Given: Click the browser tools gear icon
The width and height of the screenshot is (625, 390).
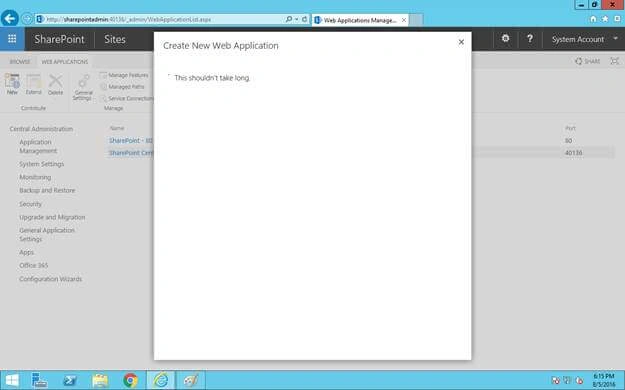Looking at the screenshot, I should coord(617,19).
